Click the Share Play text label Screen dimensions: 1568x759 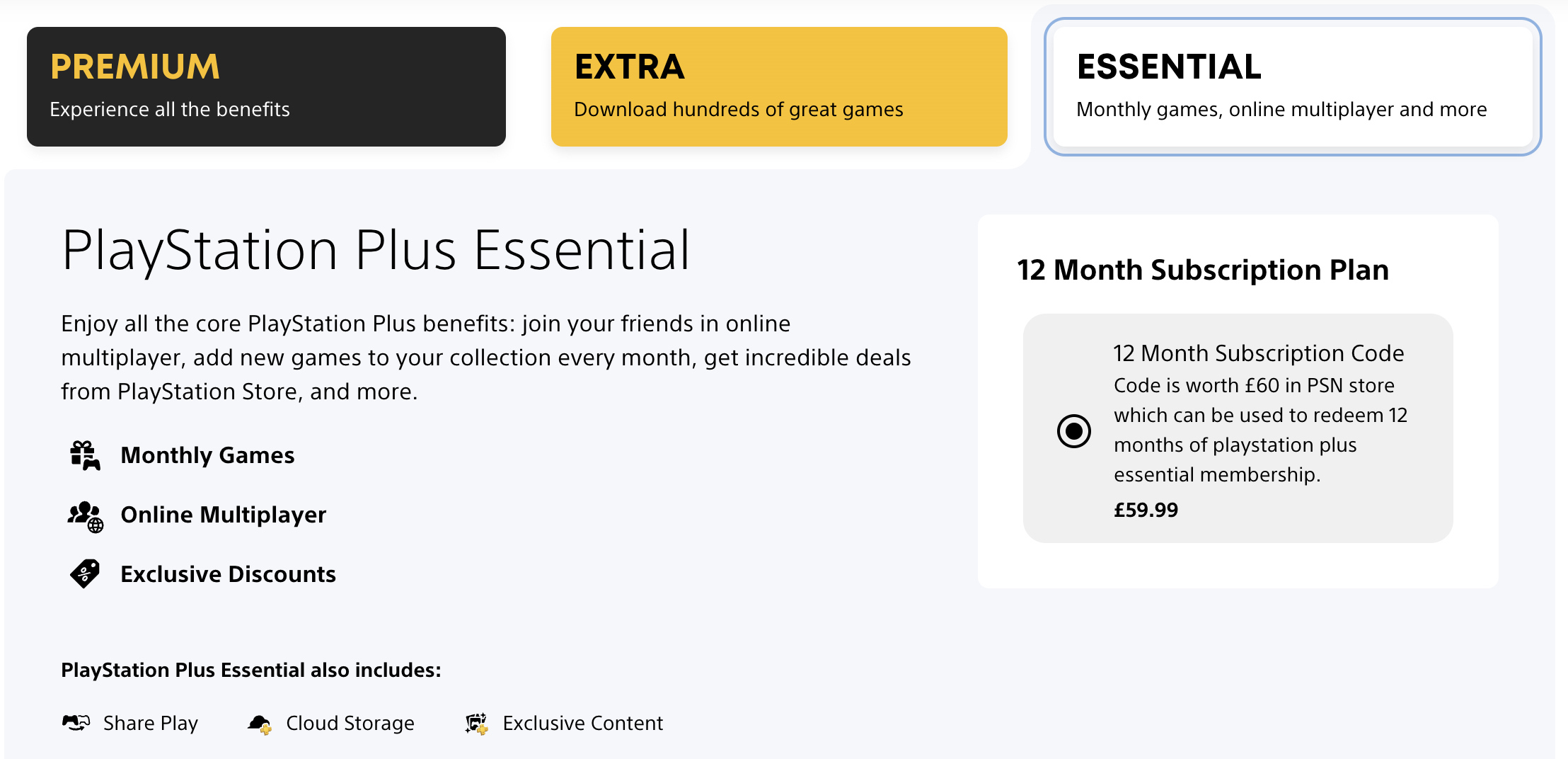pyautogui.click(x=151, y=723)
